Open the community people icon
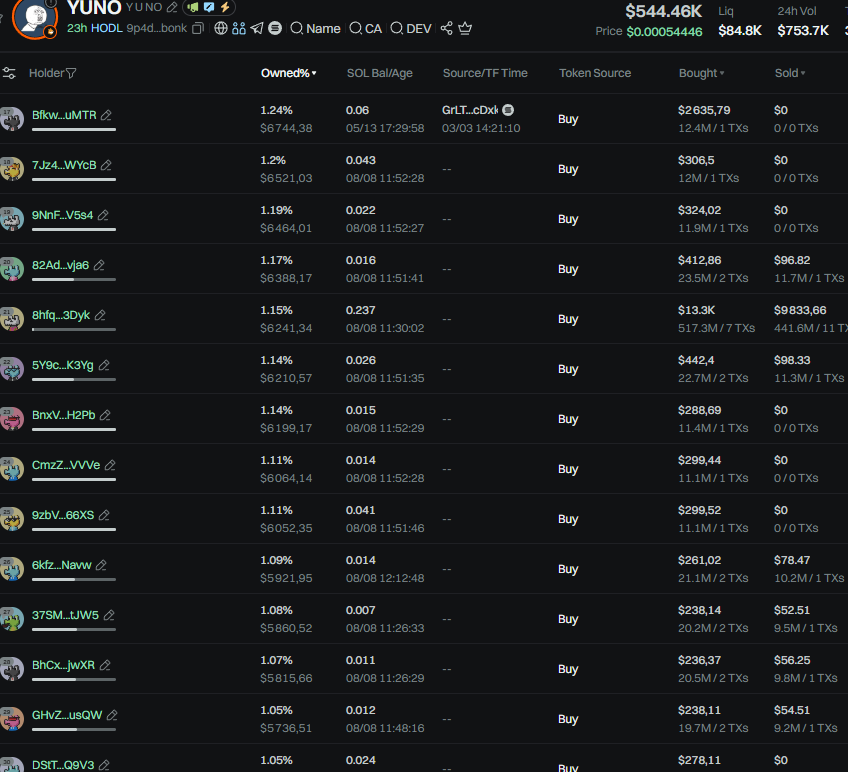Viewport: 848px width, 772px height. (238, 28)
